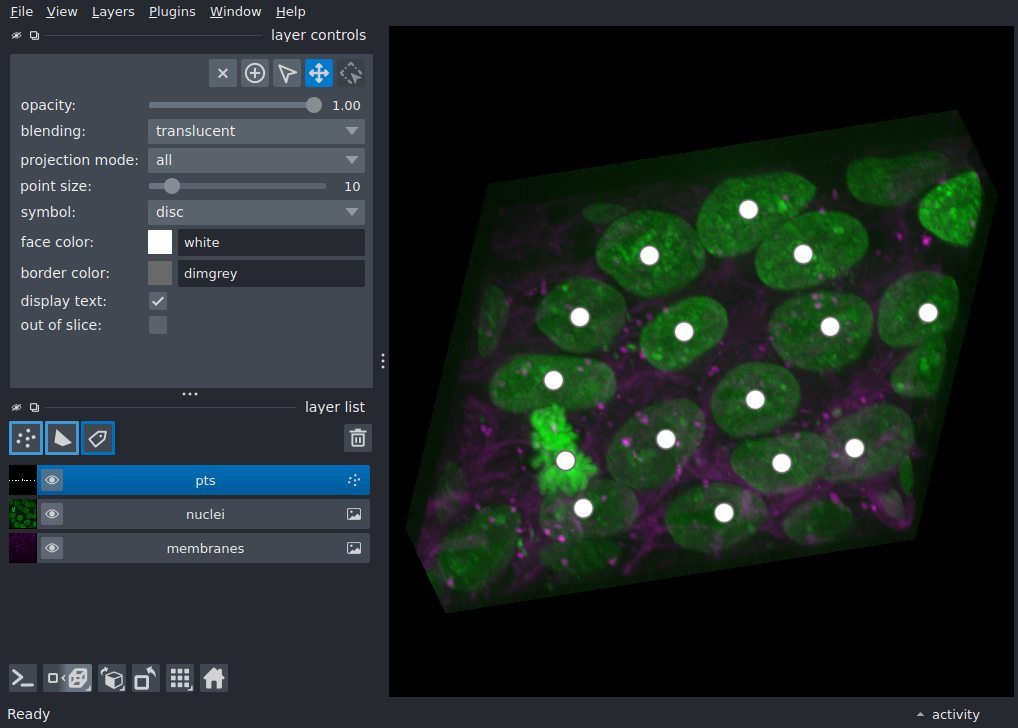Screen dimensions: 1018x728
Task: Click the face color text field
Action: point(271,242)
